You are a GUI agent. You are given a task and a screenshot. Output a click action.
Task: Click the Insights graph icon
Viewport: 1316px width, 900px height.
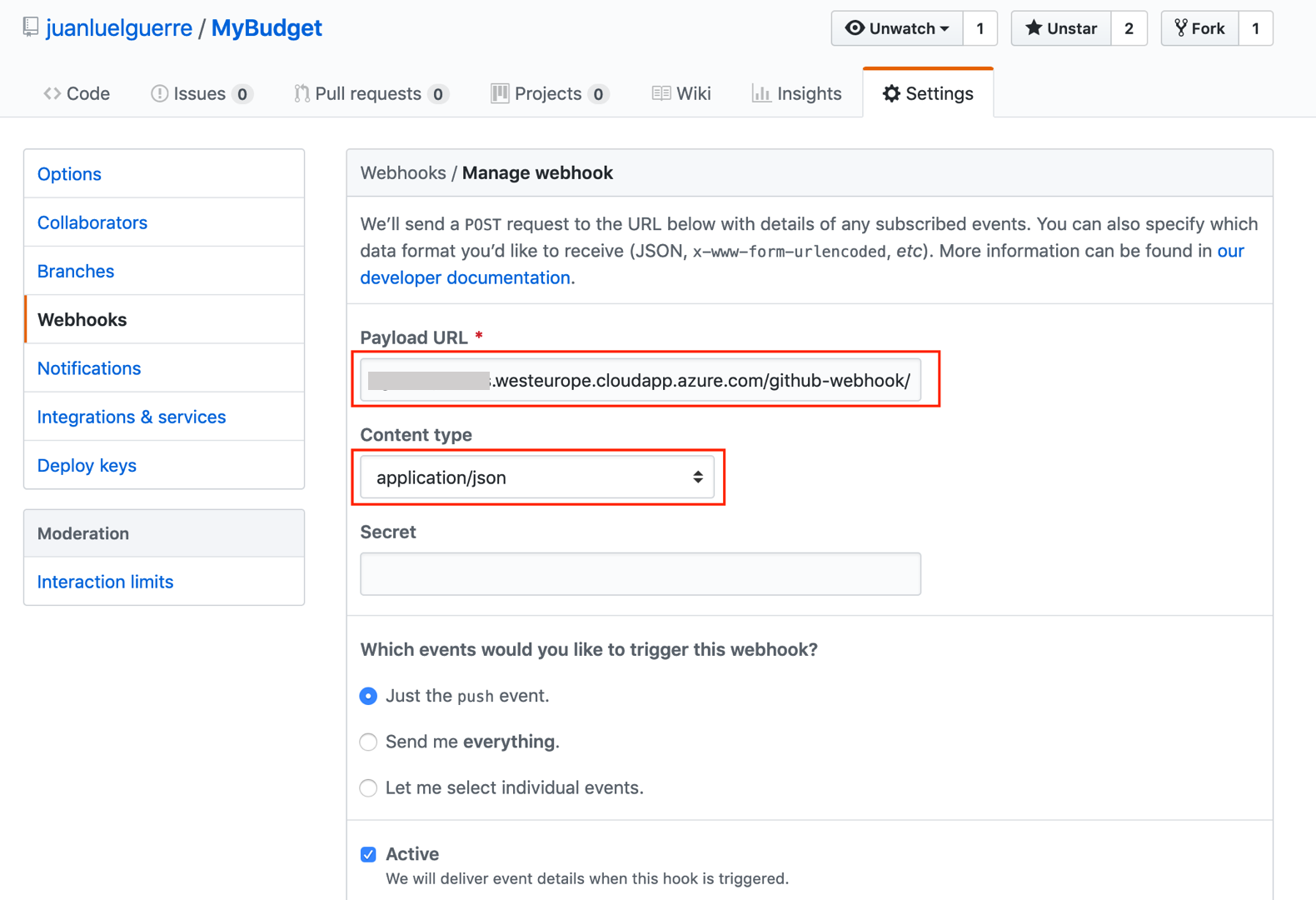coord(760,93)
